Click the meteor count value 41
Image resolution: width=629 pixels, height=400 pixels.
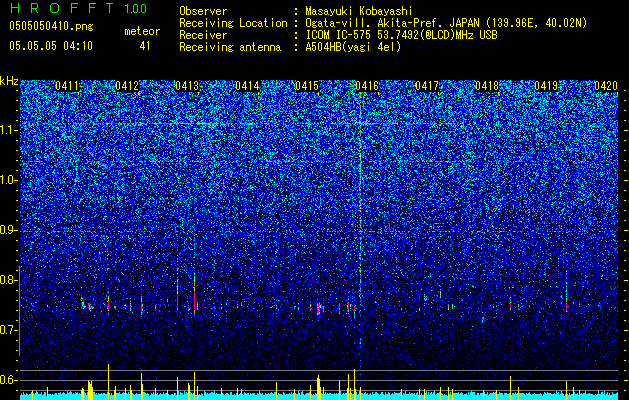tap(145, 46)
